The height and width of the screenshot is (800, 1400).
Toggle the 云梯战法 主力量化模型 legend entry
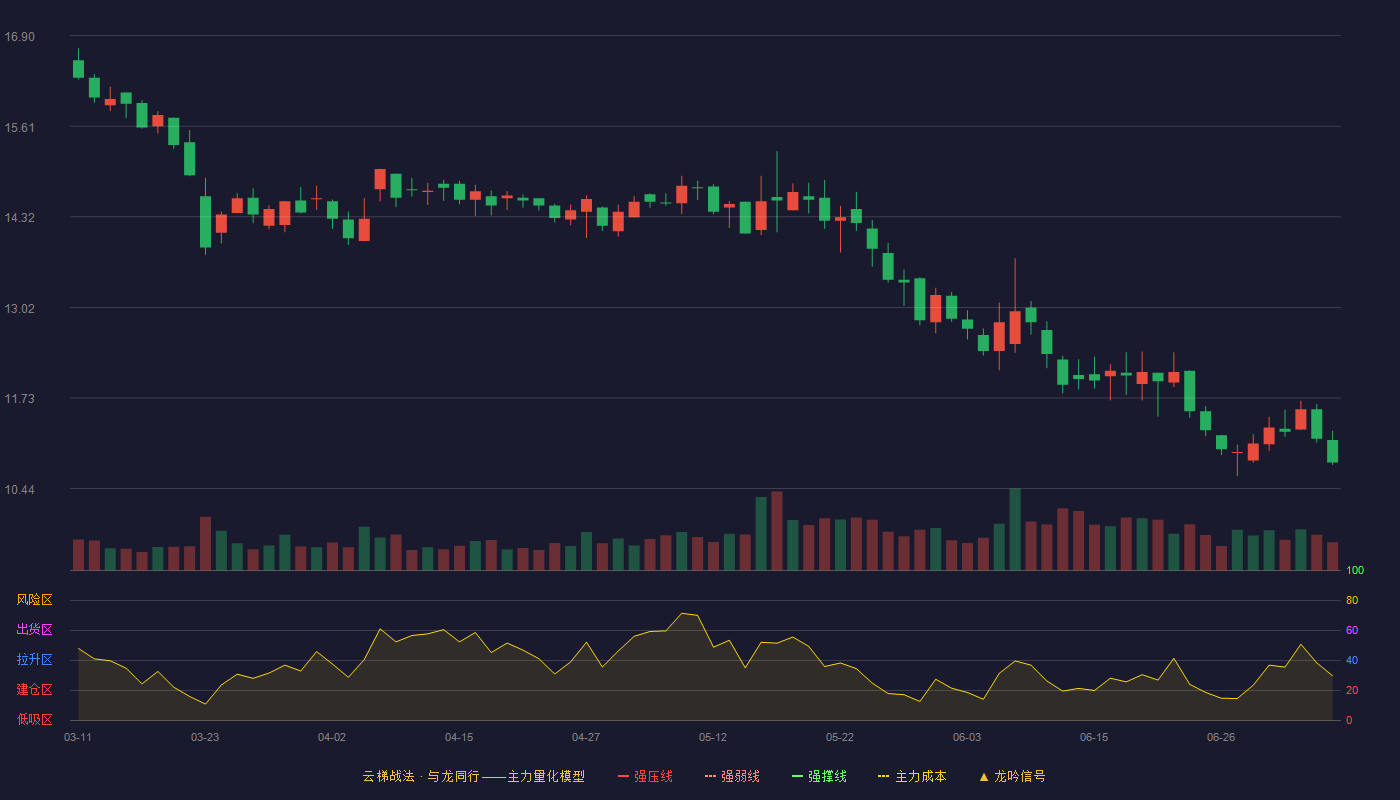pyautogui.click(x=473, y=776)
